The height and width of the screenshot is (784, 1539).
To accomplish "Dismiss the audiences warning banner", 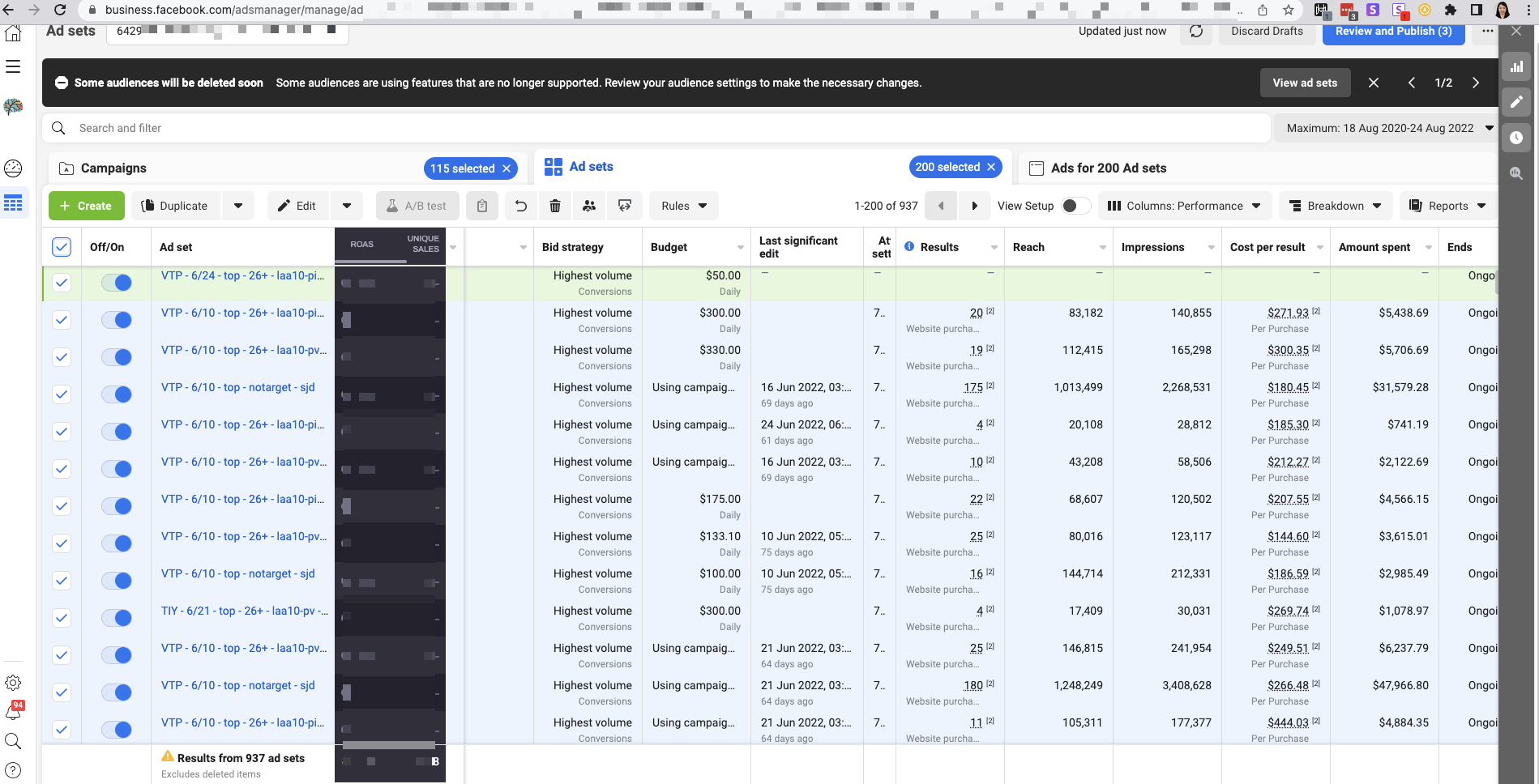I will pyautogui.click(x=1374, y=83).
